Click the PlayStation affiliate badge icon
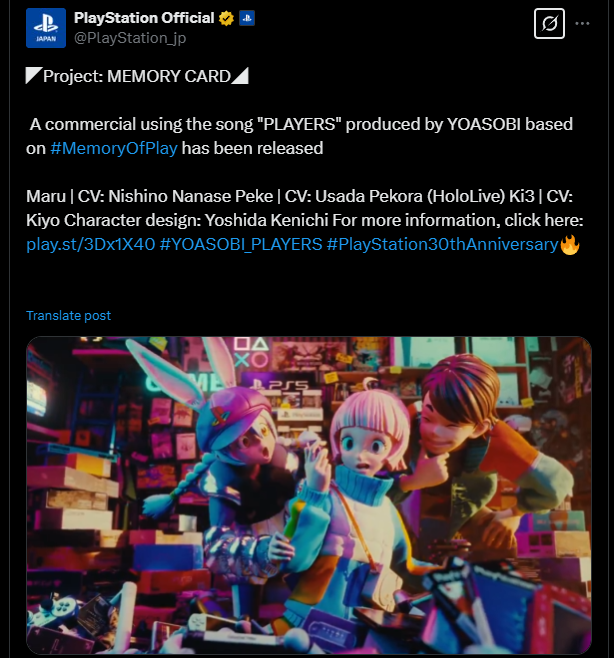Screen dimensions: 614x658 [247, 18]
